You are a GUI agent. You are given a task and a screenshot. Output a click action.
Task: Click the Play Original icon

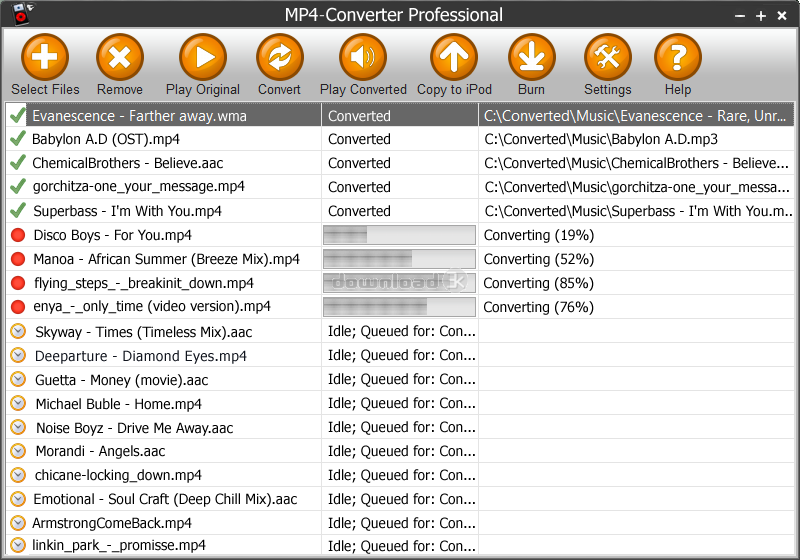click(x=203, y=57)
